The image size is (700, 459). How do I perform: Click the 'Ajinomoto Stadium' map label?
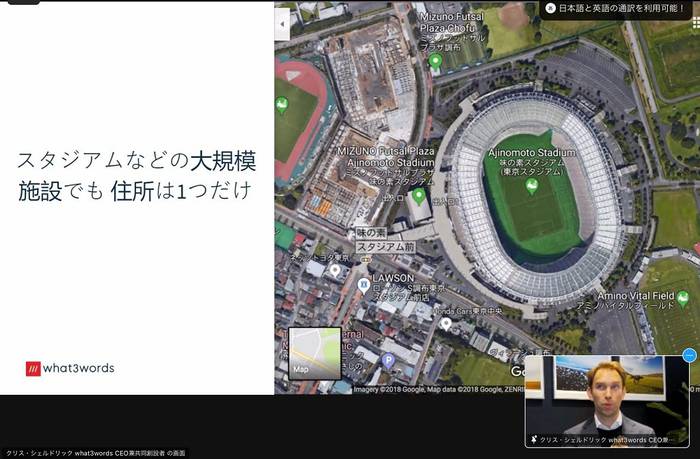(532, 153)
